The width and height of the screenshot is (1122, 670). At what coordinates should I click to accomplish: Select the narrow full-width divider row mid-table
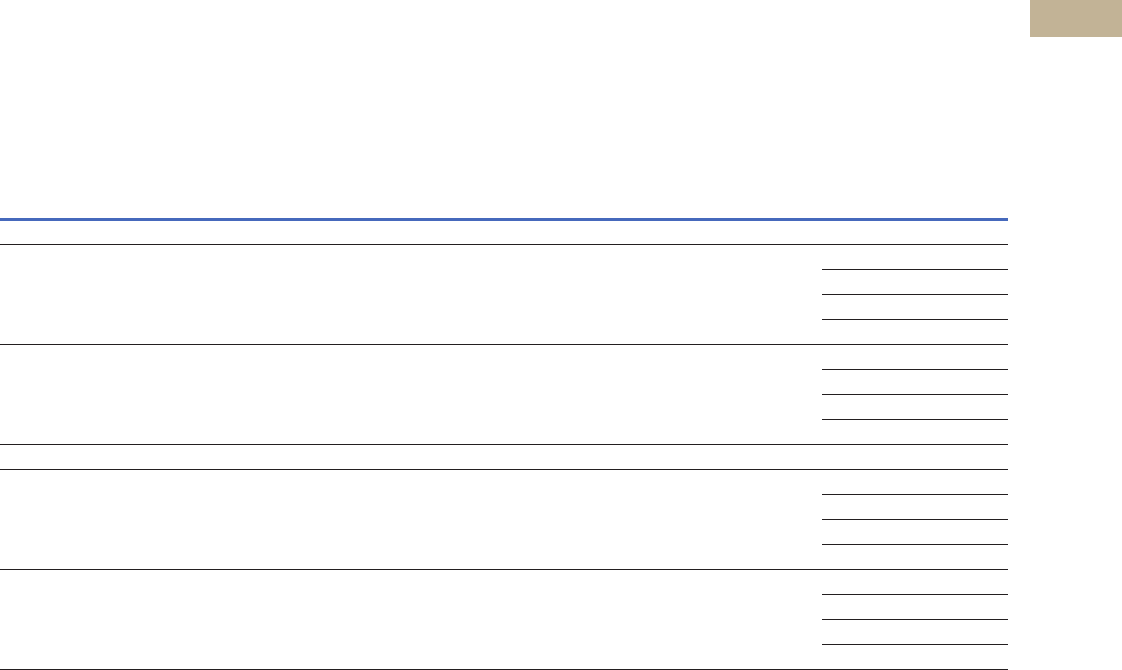(504, 457)
